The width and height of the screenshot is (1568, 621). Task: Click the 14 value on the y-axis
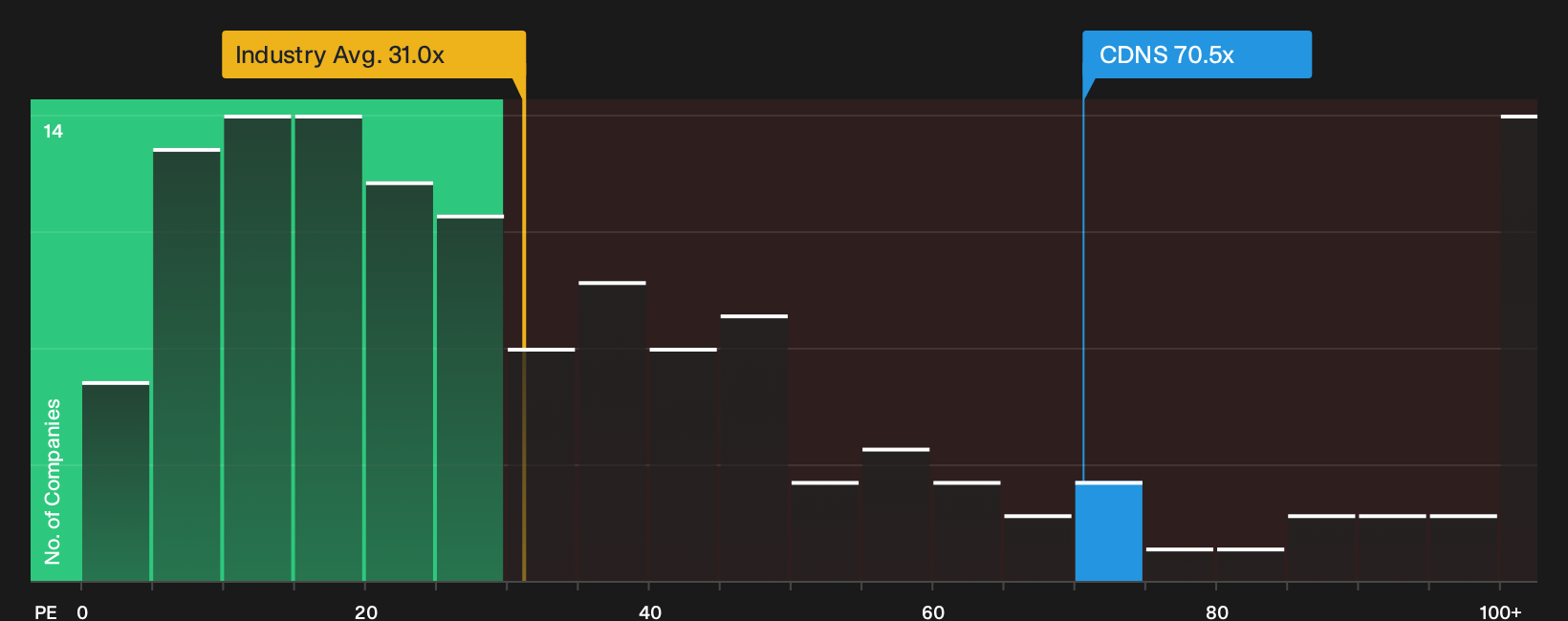54,131
